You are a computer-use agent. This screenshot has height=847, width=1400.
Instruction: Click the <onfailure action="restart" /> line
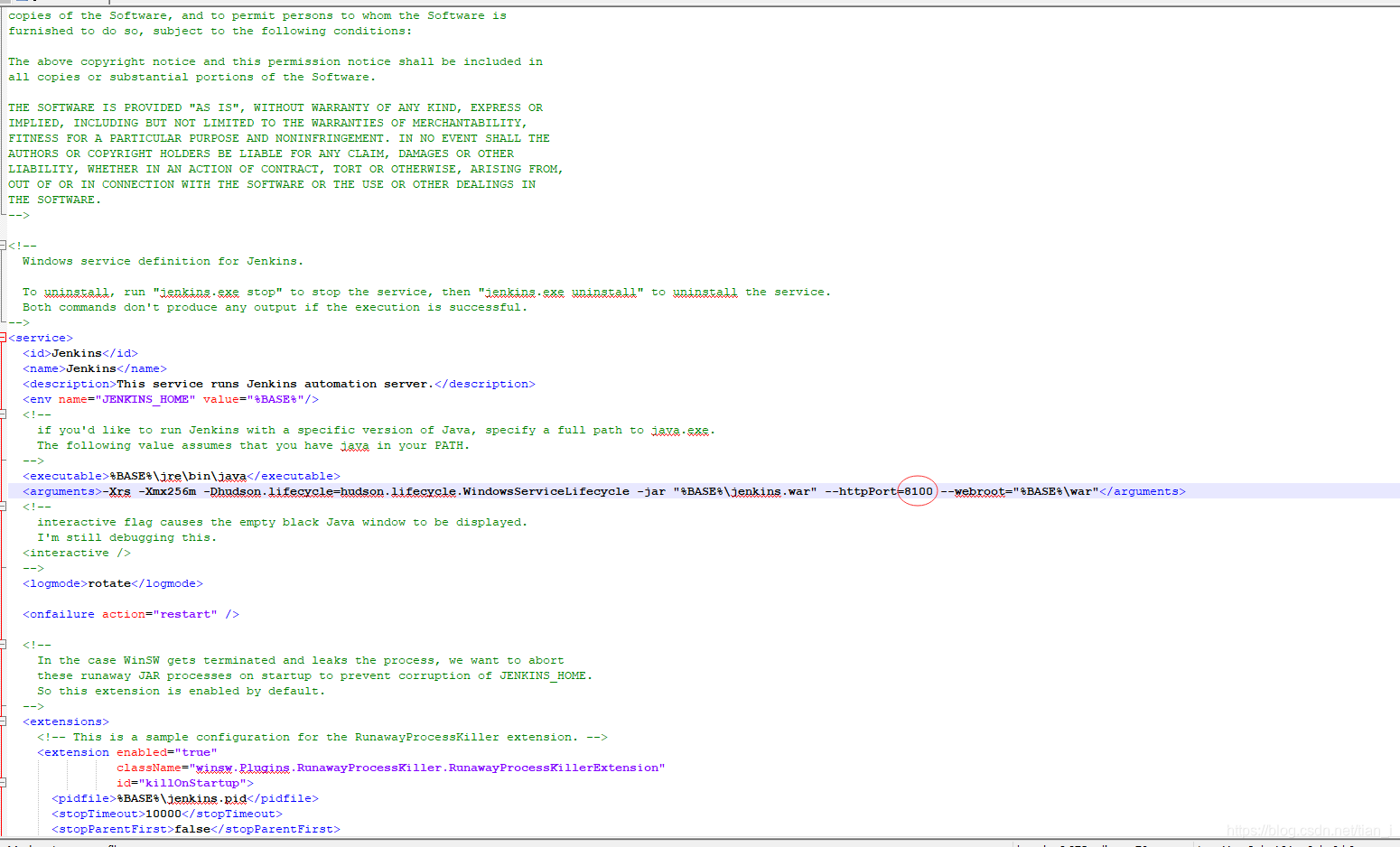click(x=131, y=614)
